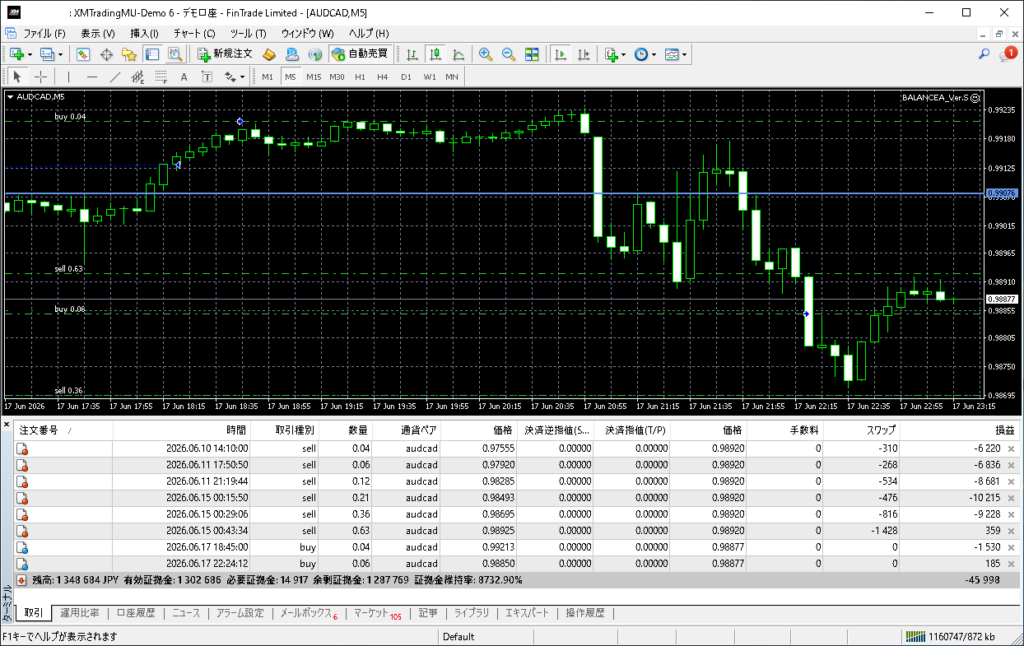
Task: Open MetaEditor yellow book icon
Action: pyautogui.click(x=269, y=54)
